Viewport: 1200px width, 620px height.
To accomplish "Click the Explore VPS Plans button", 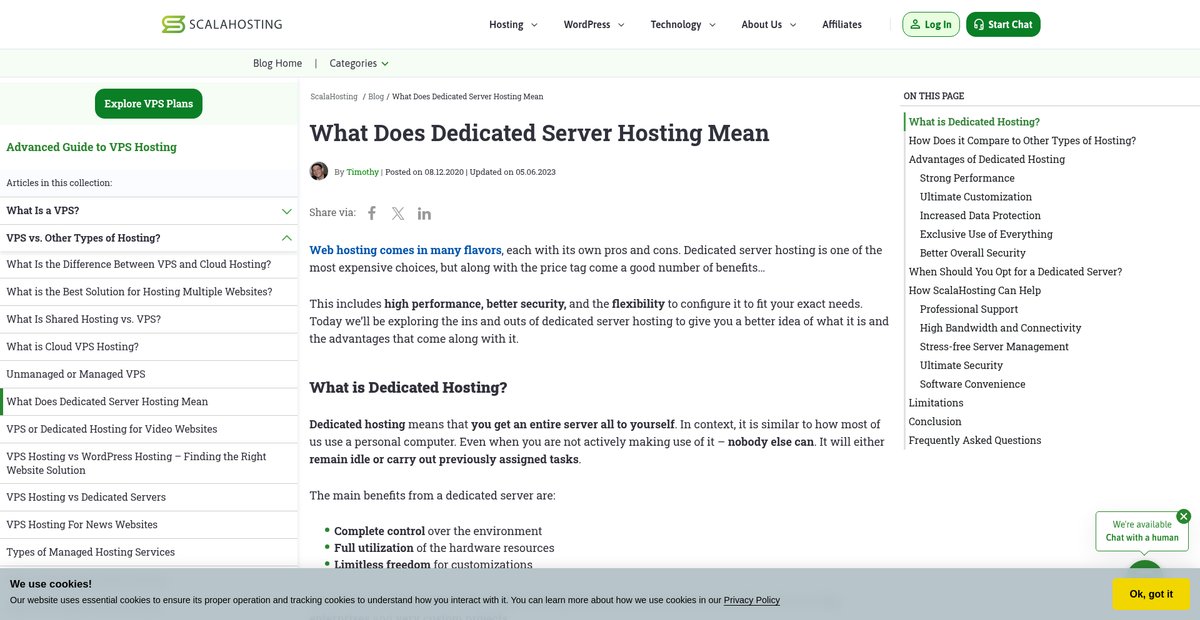I will [x=149, y=104].
